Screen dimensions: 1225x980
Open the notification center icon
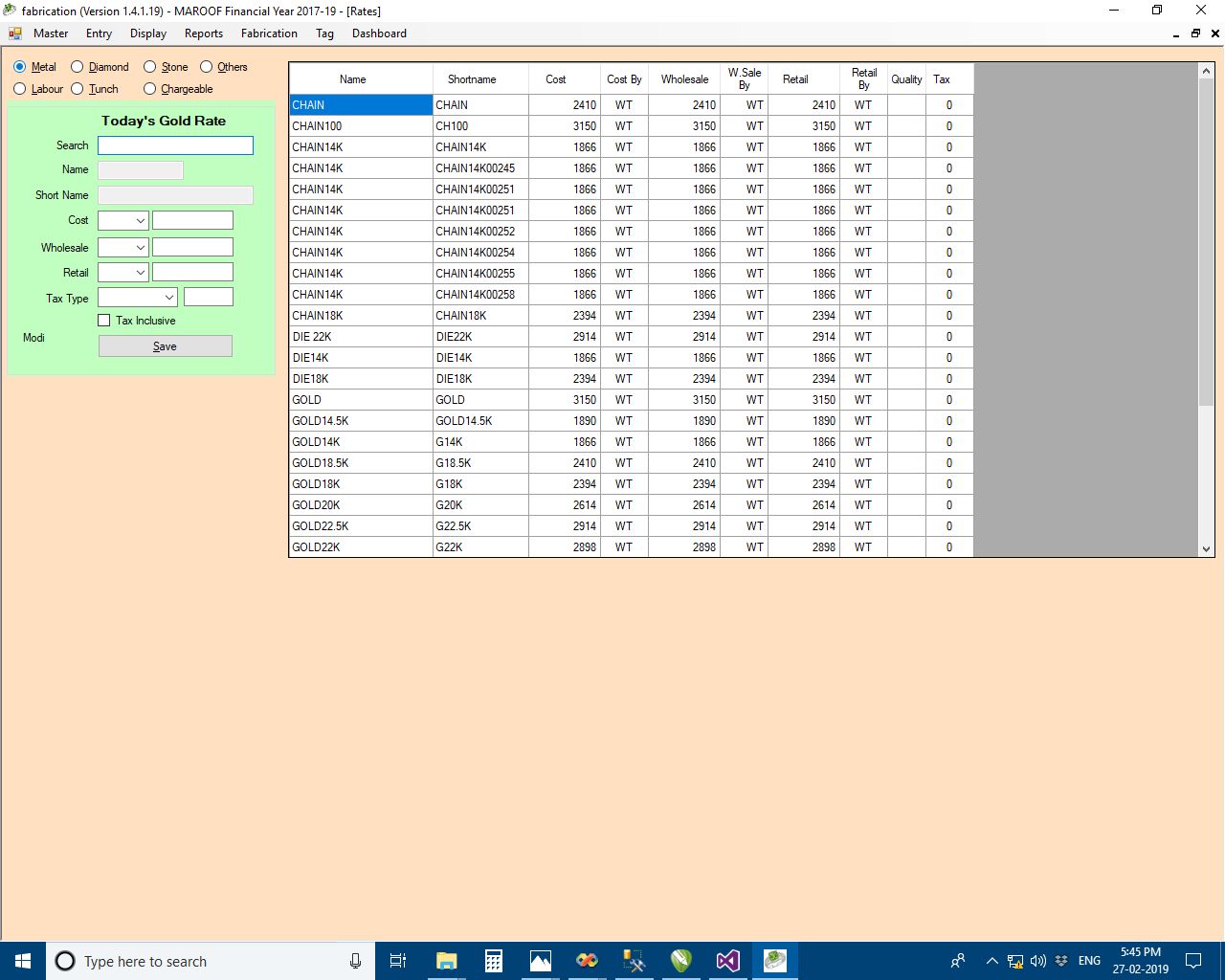click(x=1193, y=961)
